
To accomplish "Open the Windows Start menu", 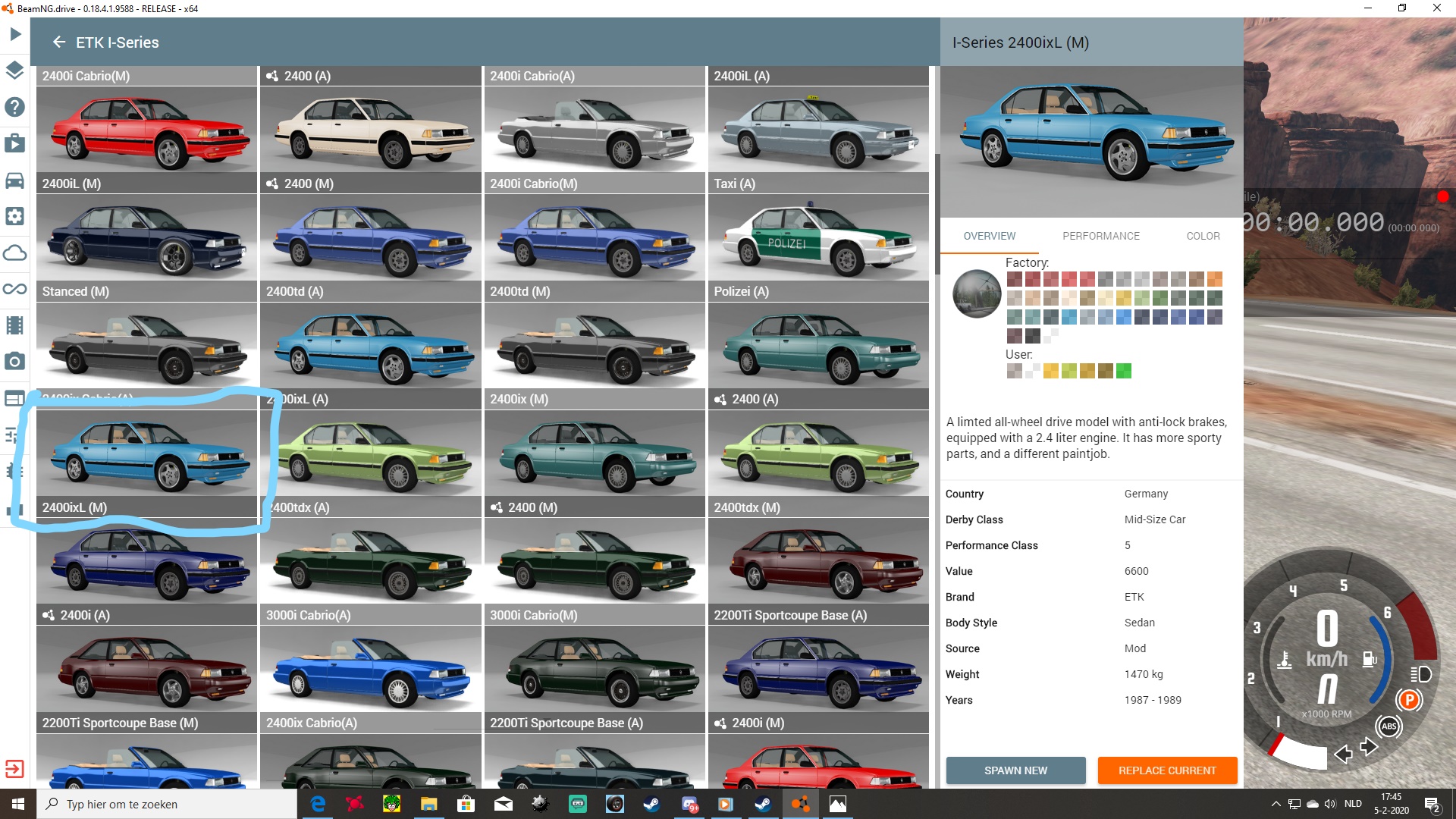I will (x=18, y=804).
